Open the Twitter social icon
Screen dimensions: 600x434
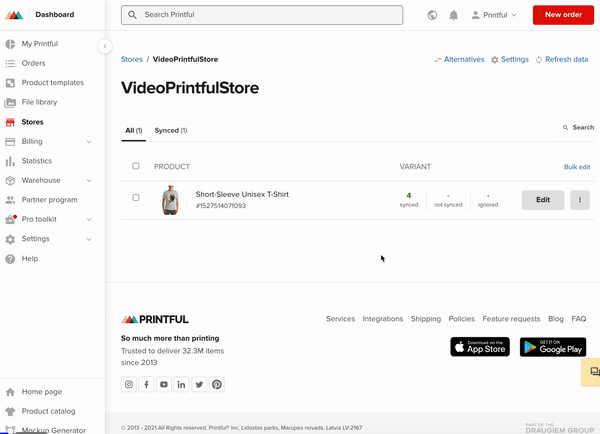pyautogui.click(x=199, y=384)
